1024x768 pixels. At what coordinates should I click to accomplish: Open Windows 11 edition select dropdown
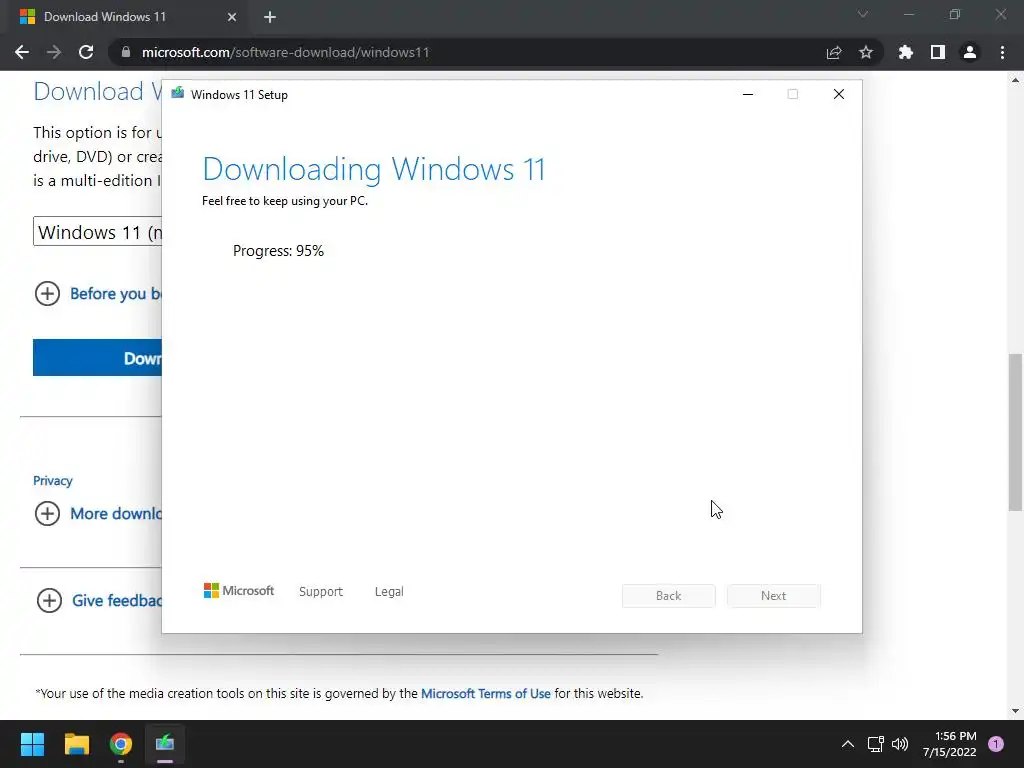click(x=97, y=232)
